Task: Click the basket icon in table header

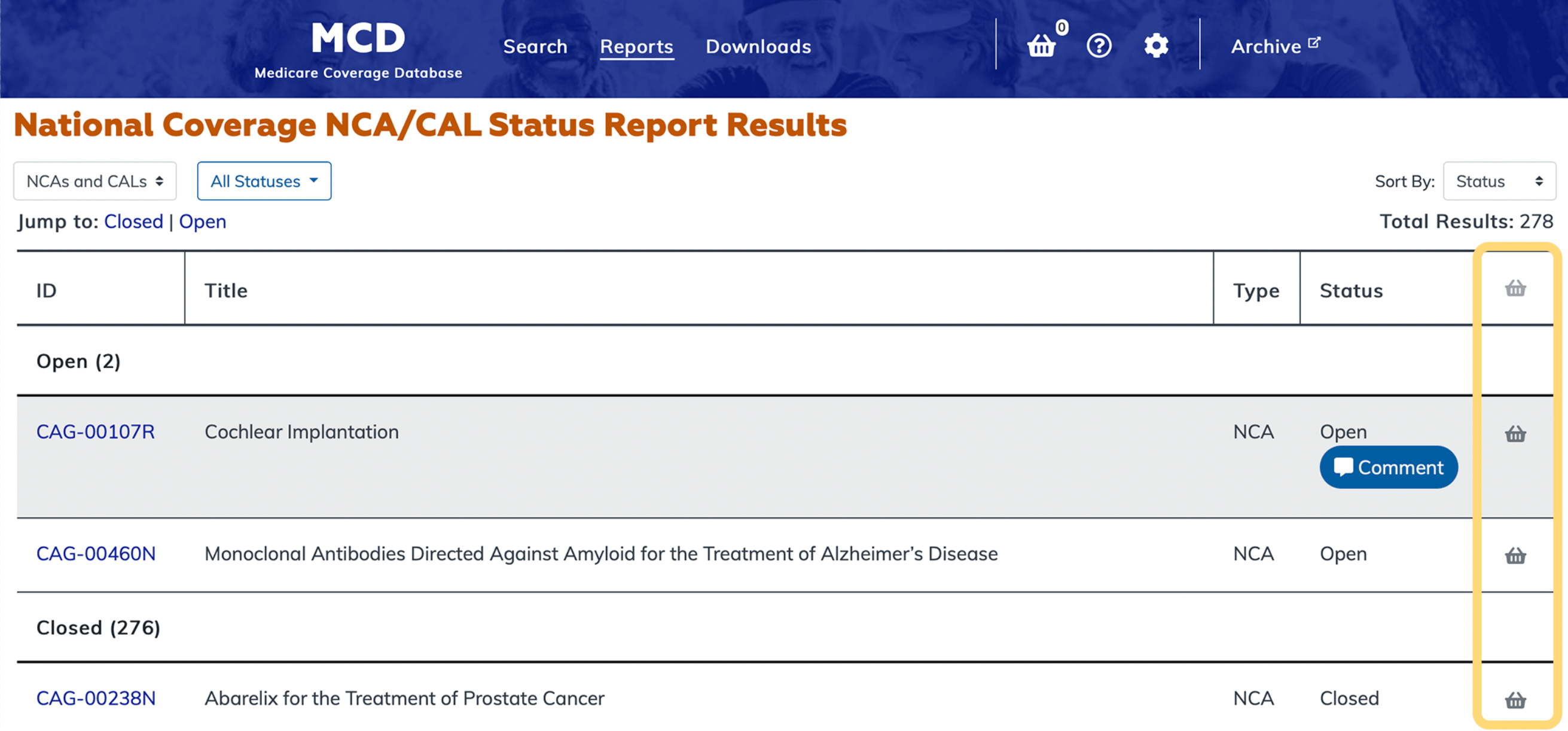Action: [x=1515, y=288]
